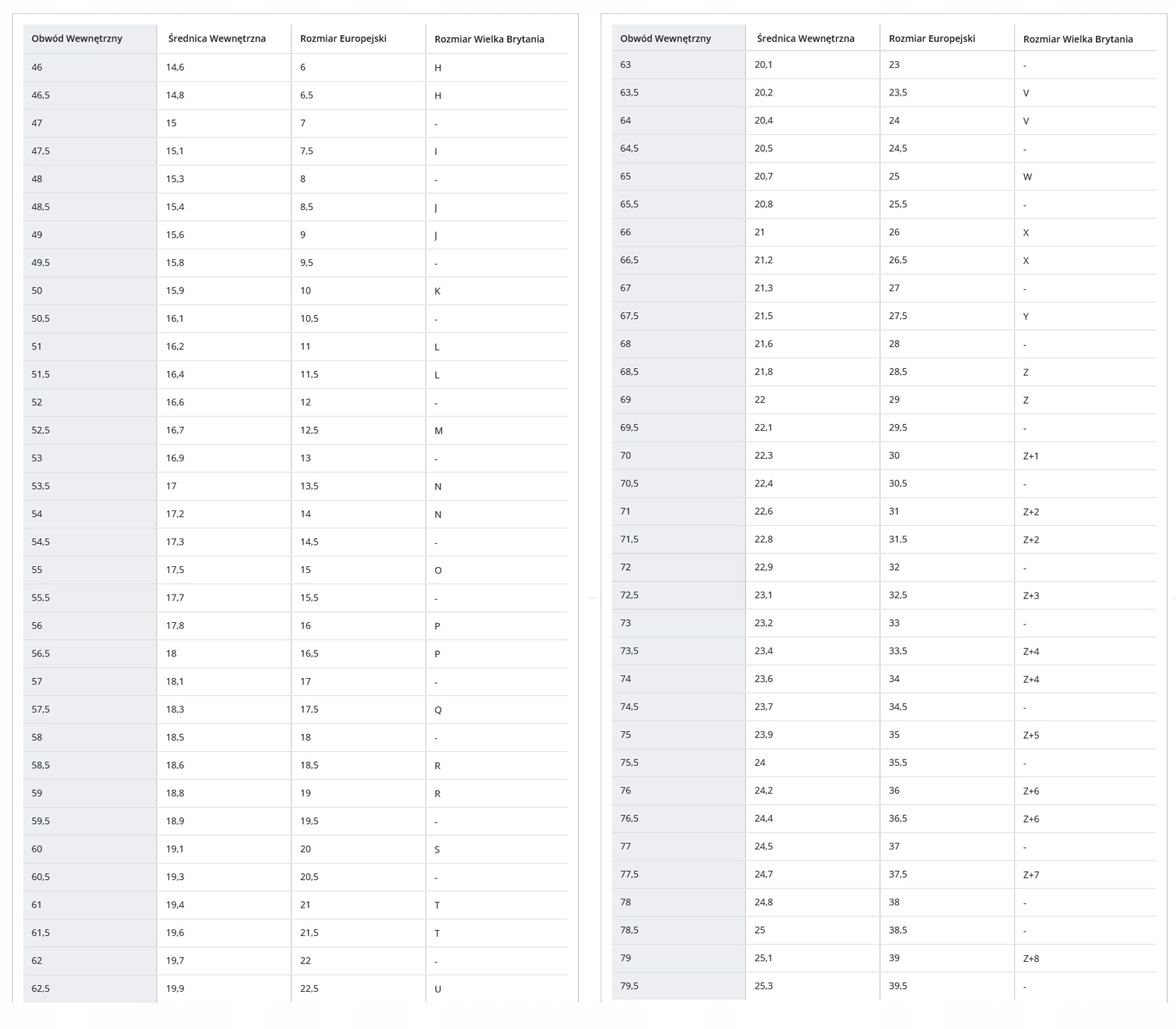1176x1029 pixels.
Task: Click the inner diameter value '14,6'
Action: point(175,68)
